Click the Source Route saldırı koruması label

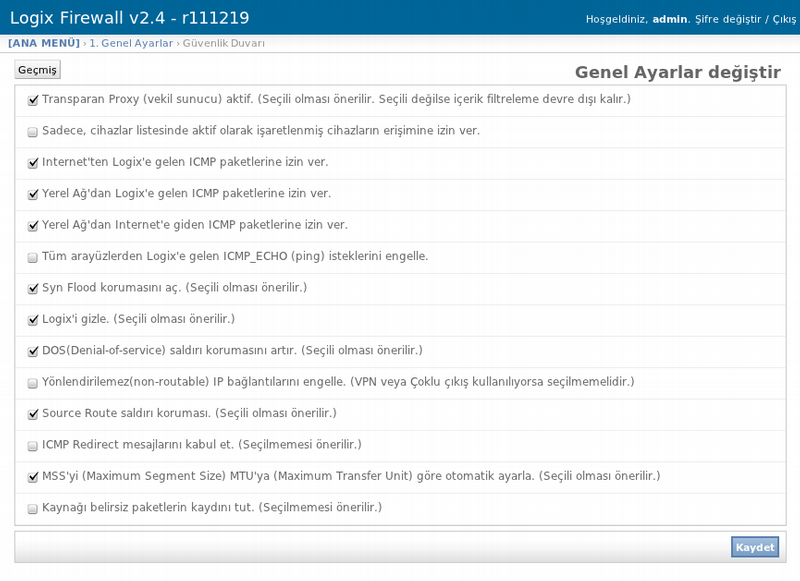pyautogui.click(x=189, y=413)
